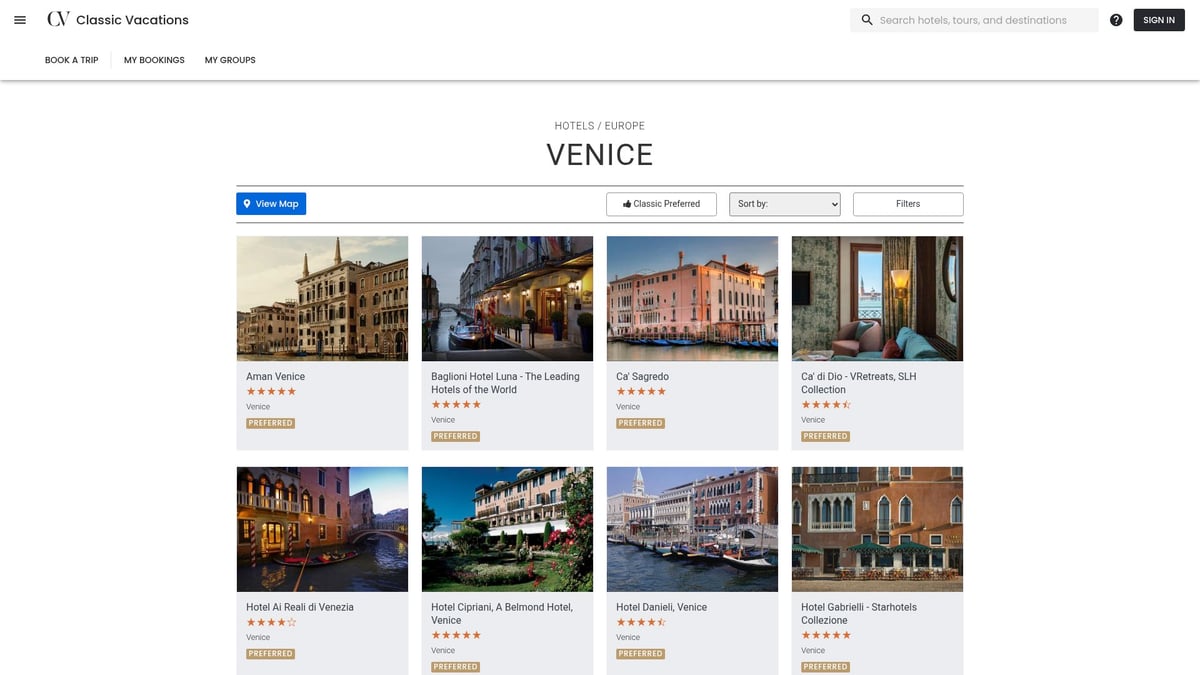Click the star rating under Ca' Sagredo
This screenshot has width=1200, height=675.
pos(641,391)
